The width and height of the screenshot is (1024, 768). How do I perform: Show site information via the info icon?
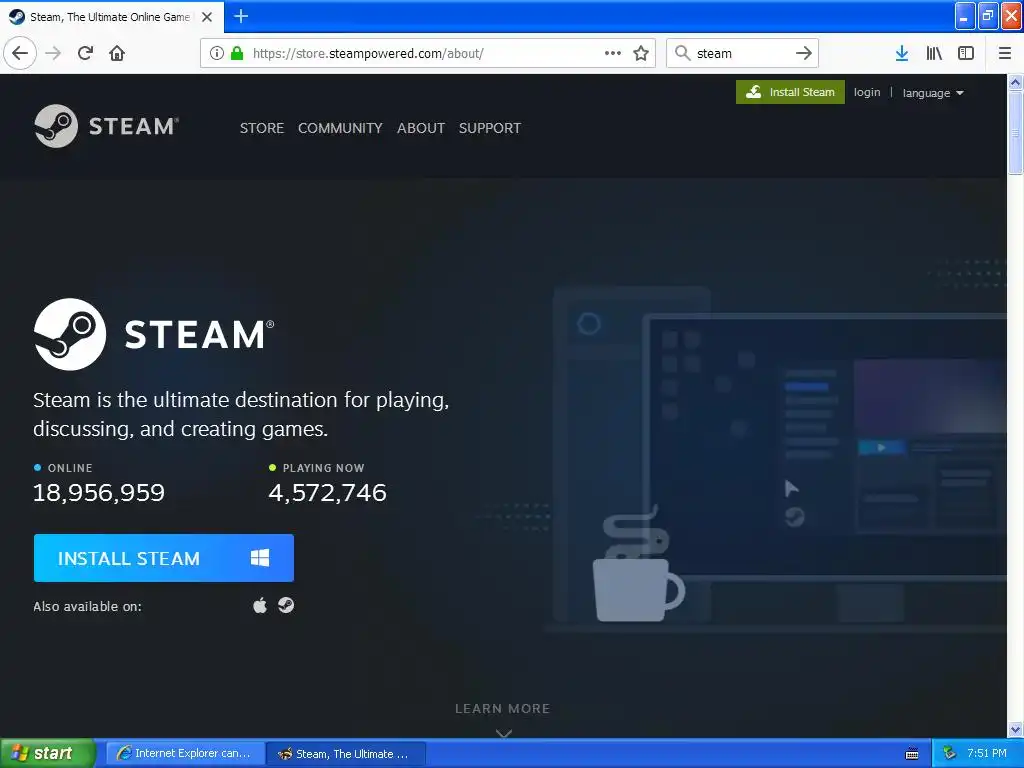click(217, 53)
